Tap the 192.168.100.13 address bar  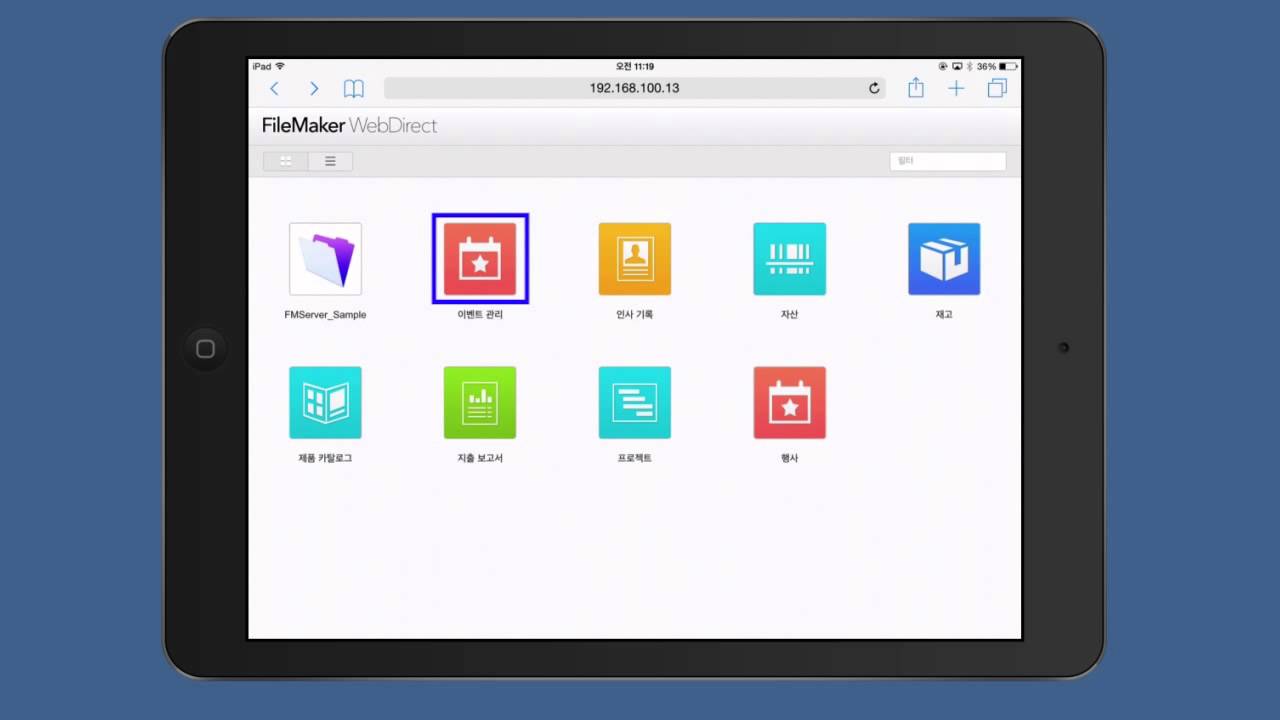(635, 88)
